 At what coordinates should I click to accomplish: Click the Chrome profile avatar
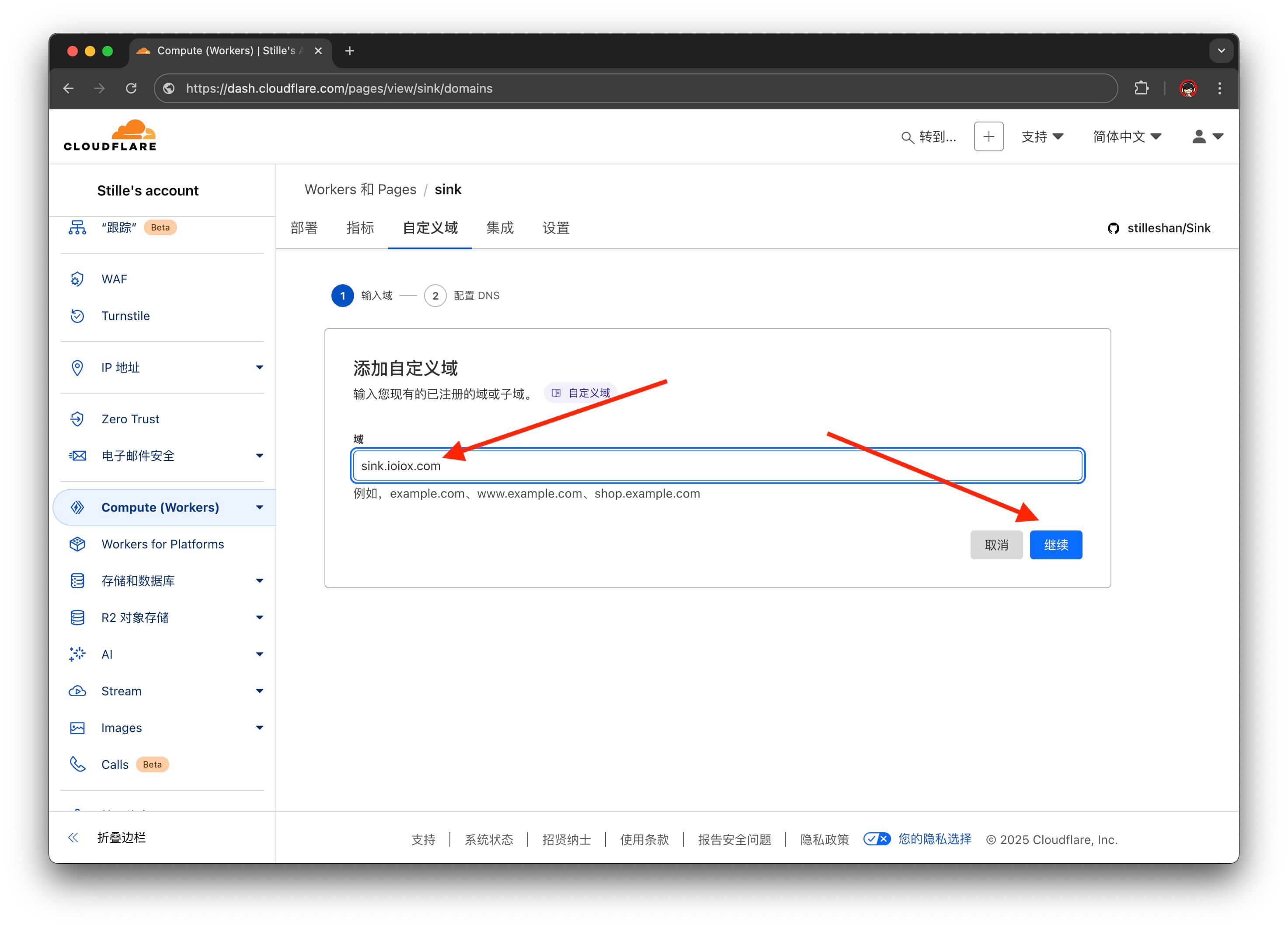click(x=1188, y=88)
